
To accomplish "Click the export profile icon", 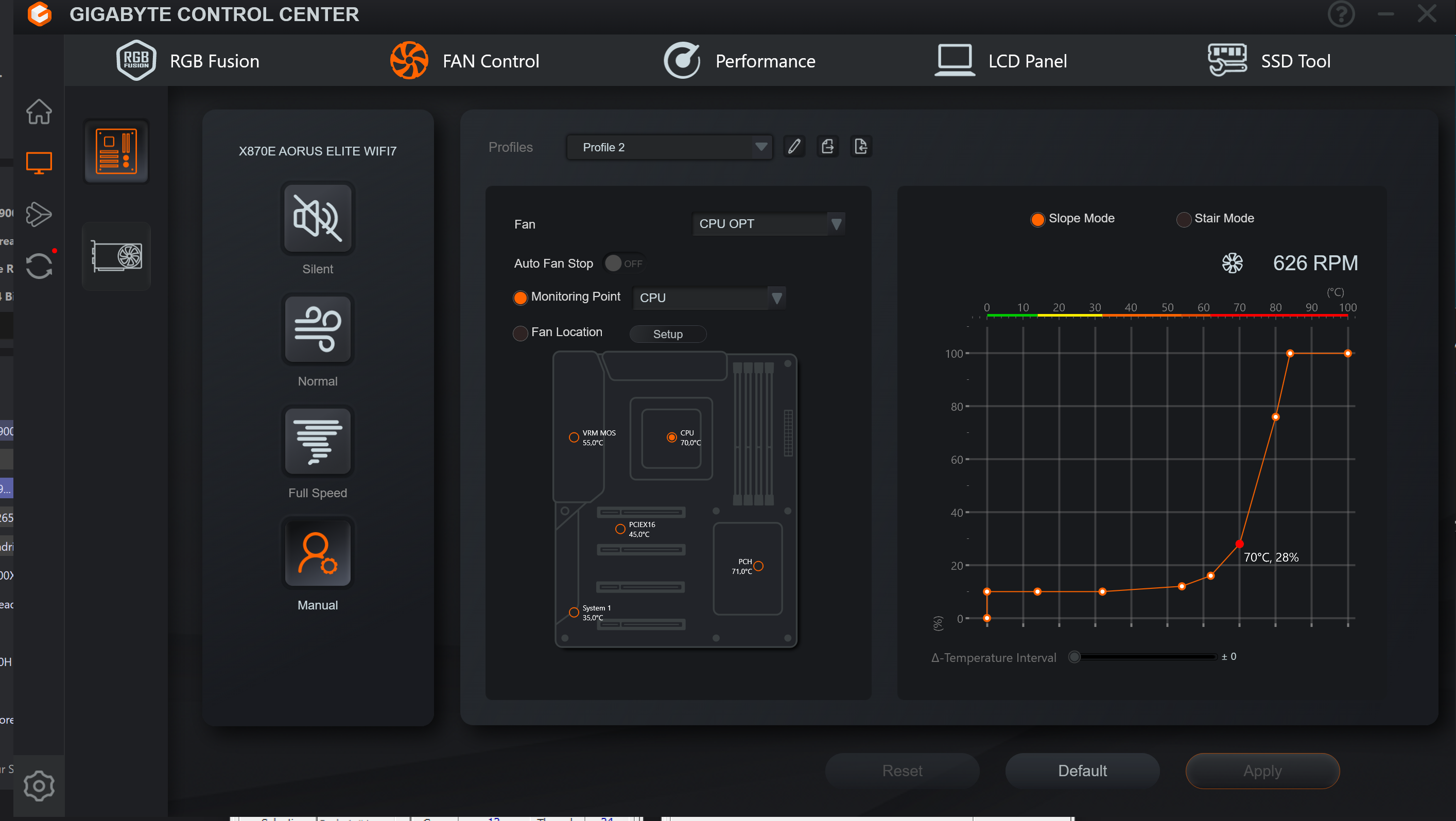I will 827,146.
